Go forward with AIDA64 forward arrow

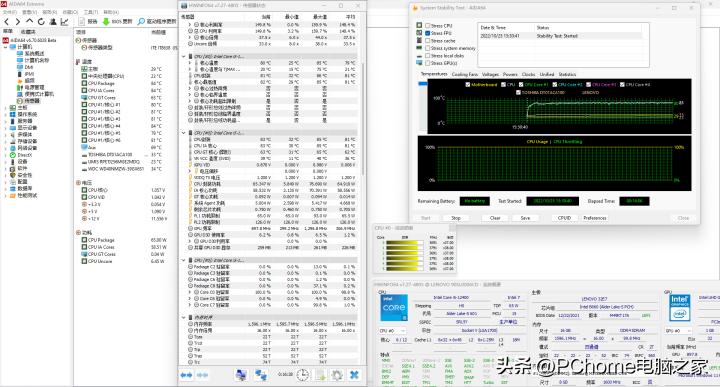point(17,22)
